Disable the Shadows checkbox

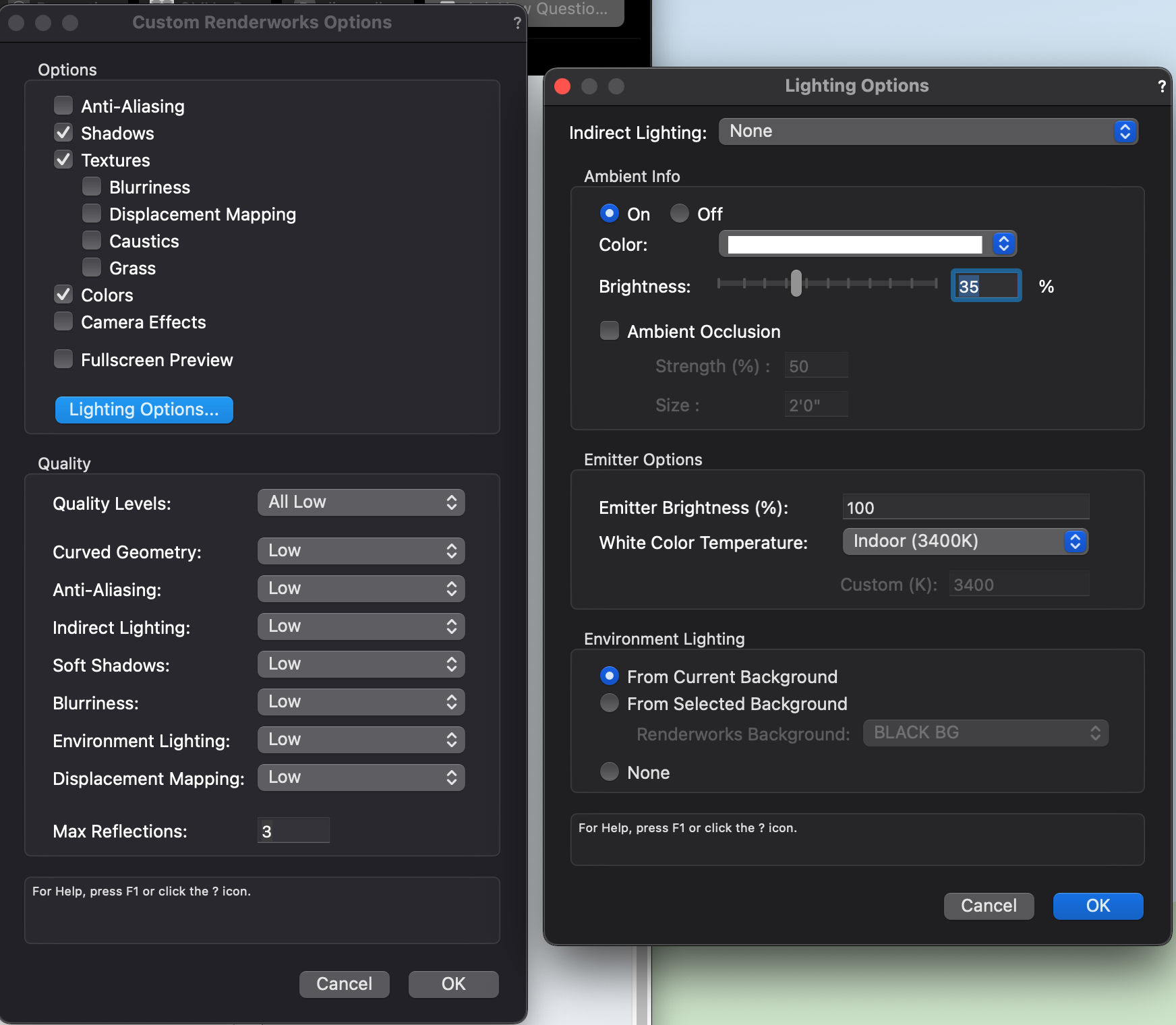[x=63, y=132]
